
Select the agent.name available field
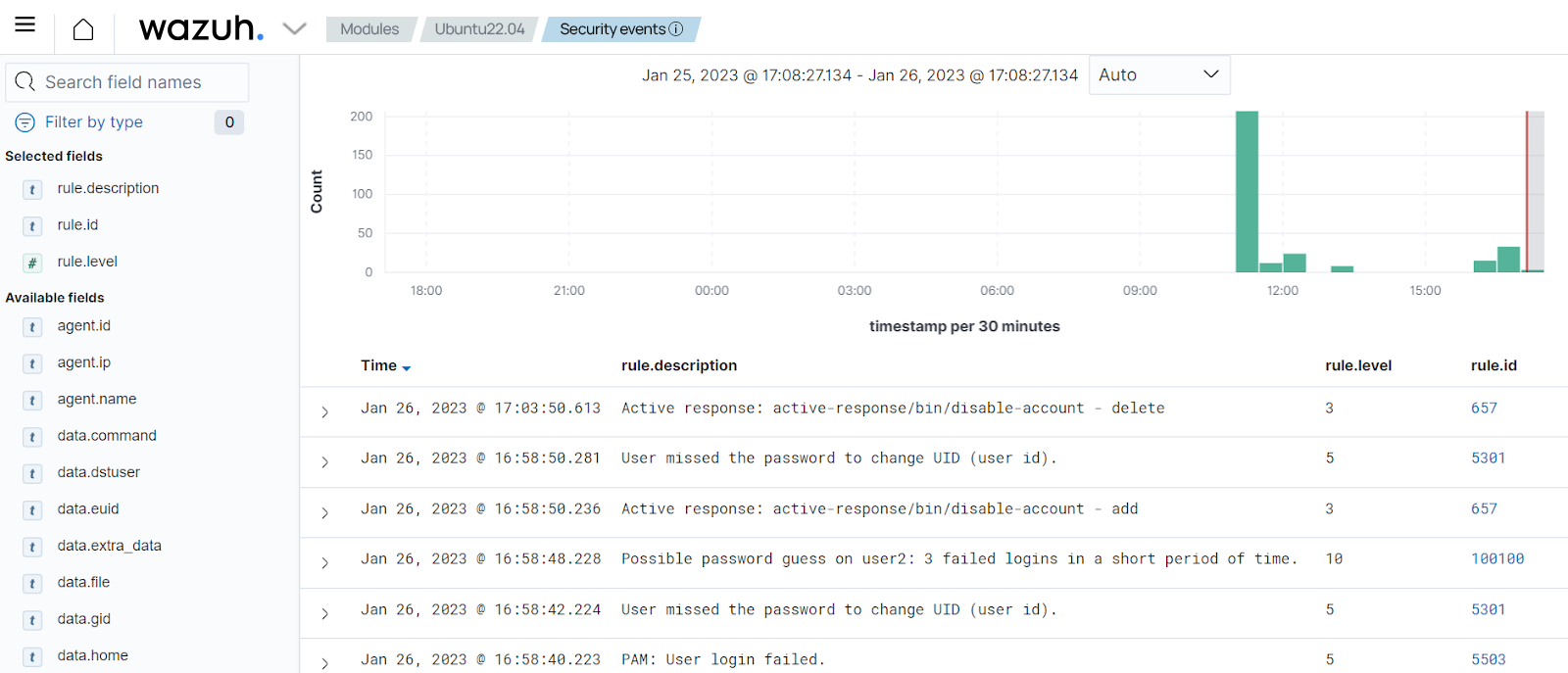[x=96, y=399]
